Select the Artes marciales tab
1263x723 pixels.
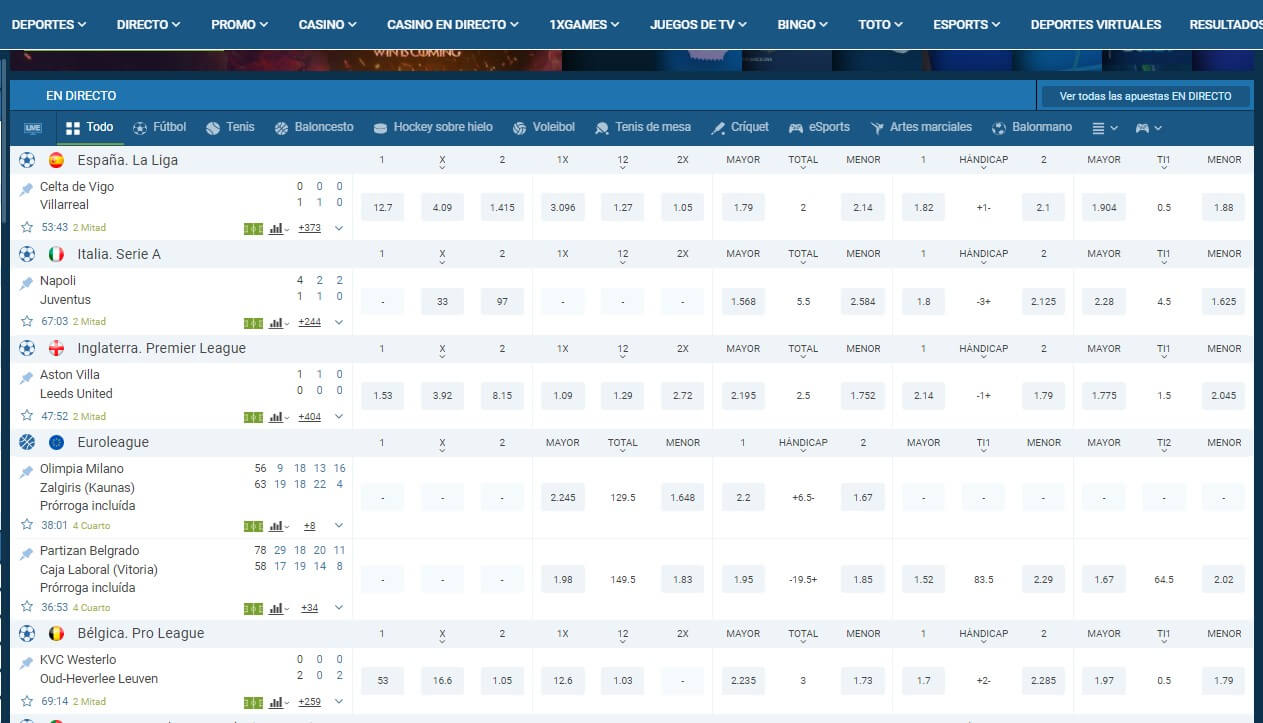click(x=921, y=128)
